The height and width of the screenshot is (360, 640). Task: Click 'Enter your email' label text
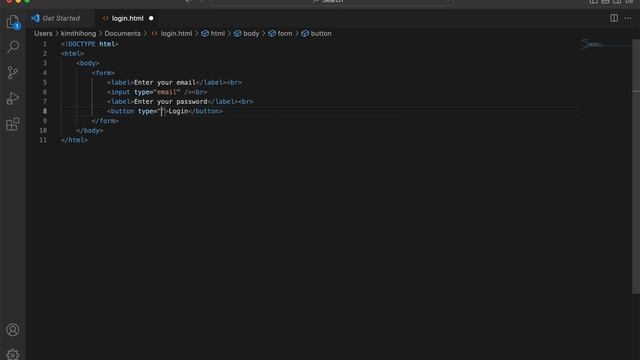(165, 82)
